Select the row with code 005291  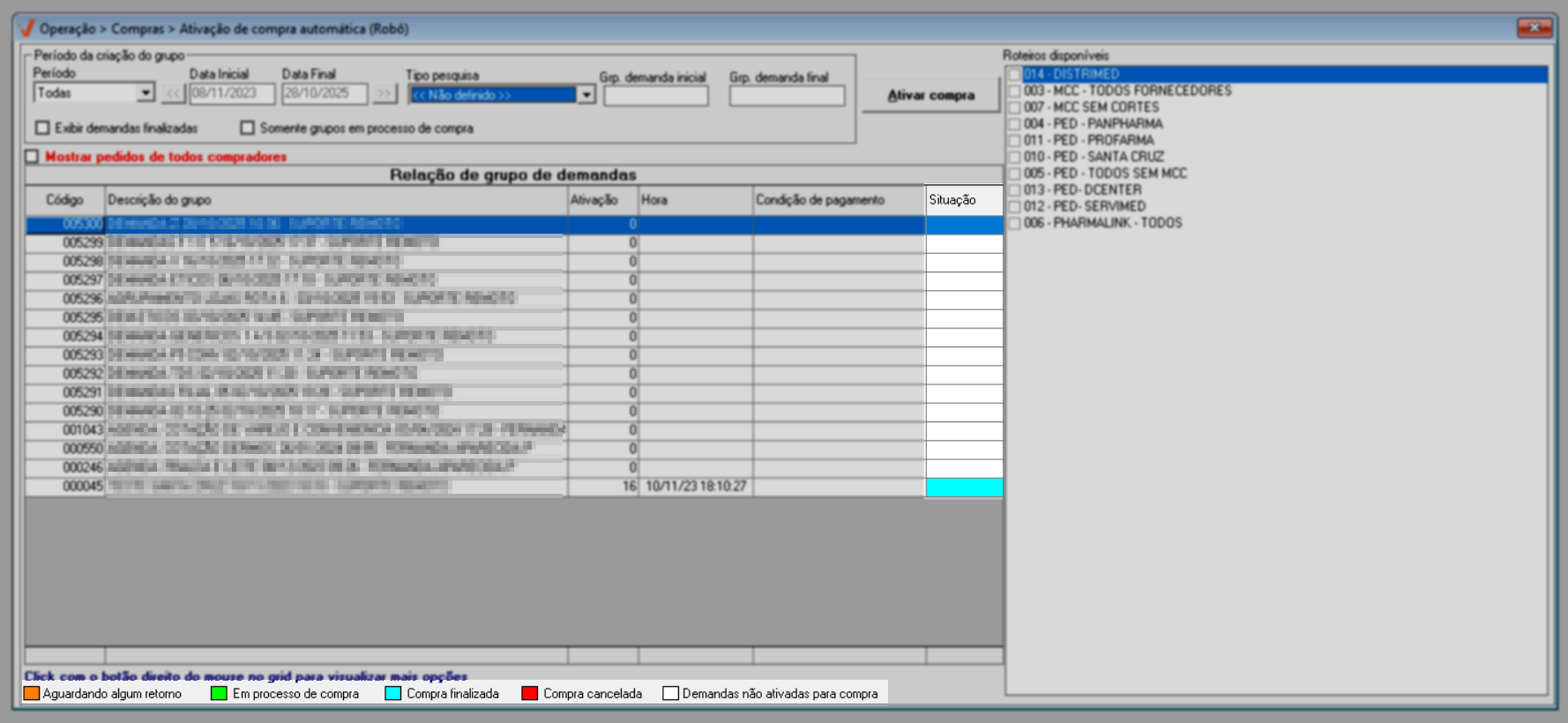[x=514, y=392]
